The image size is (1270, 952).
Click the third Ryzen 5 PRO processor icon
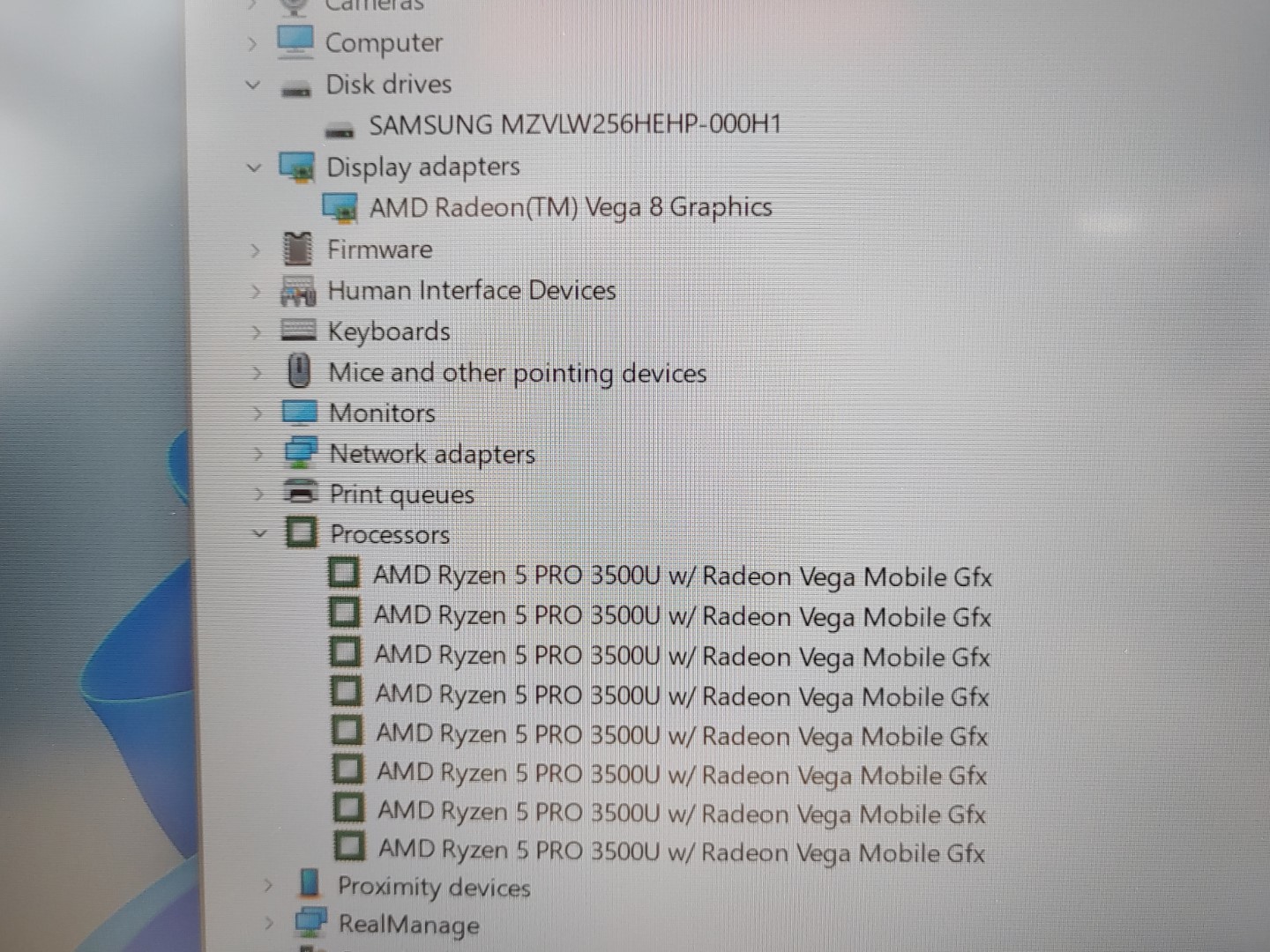pyautogui.click(x=346, y=652)
